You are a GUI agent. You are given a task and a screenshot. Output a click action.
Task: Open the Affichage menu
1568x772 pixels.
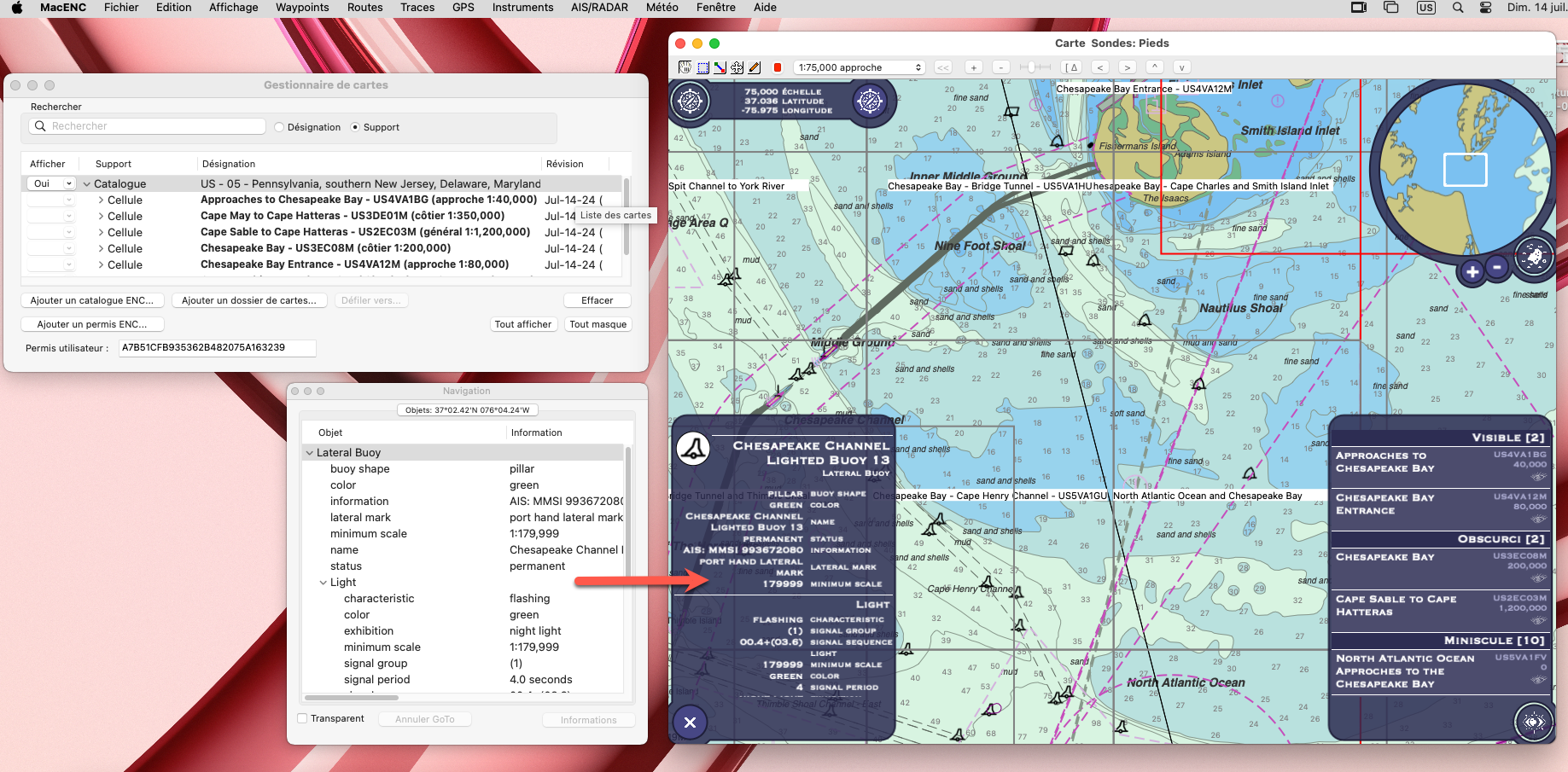tap(233, 8)
